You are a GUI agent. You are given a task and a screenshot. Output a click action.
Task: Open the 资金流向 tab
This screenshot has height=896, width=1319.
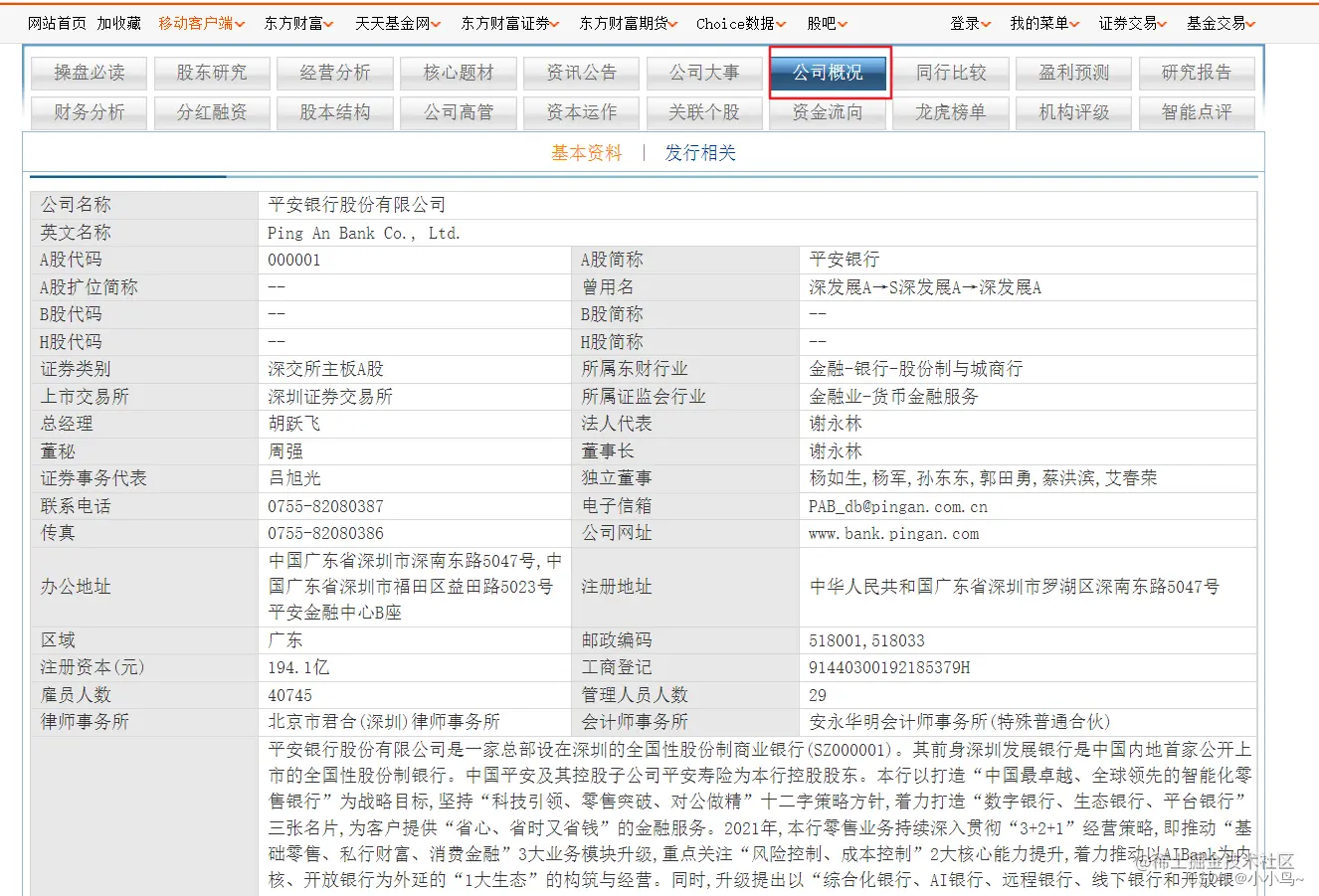(828, 112)
